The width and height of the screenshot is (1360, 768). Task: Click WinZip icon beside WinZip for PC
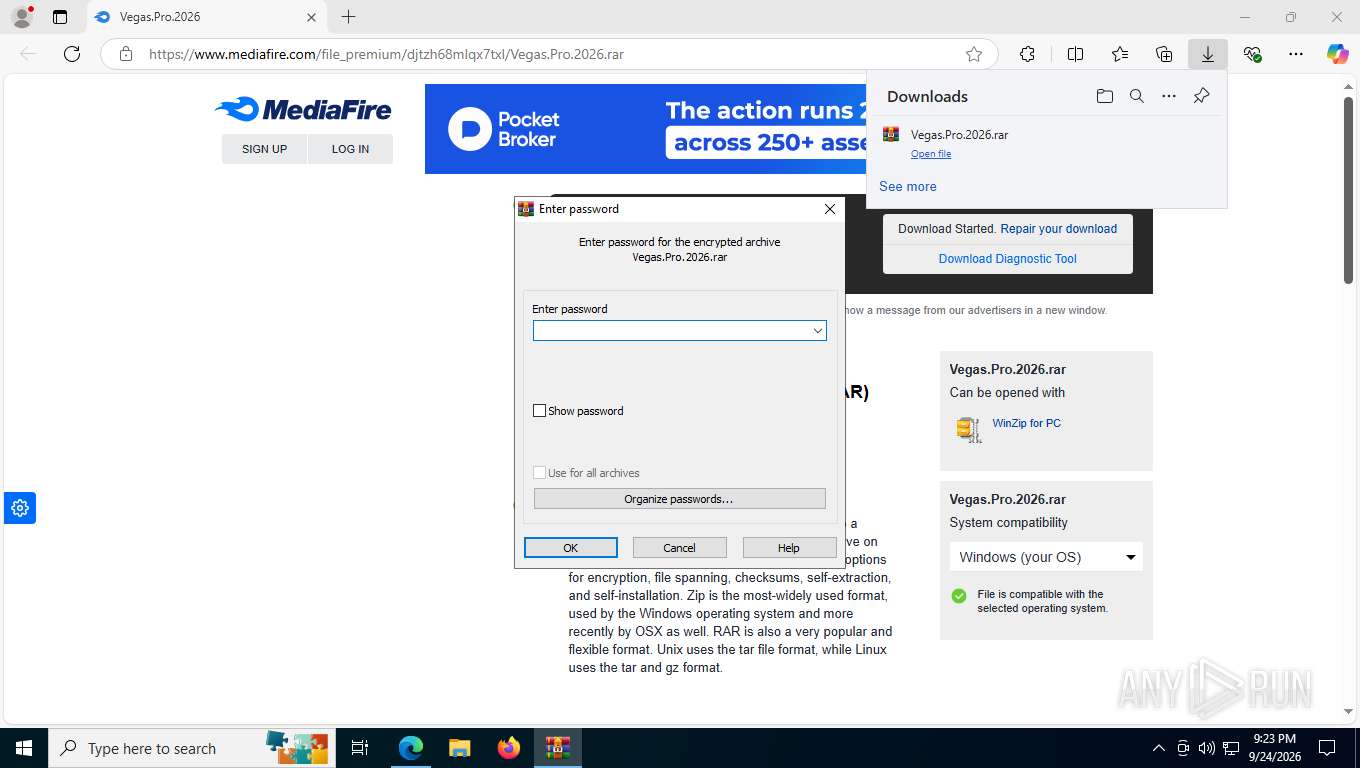[968, 429]
